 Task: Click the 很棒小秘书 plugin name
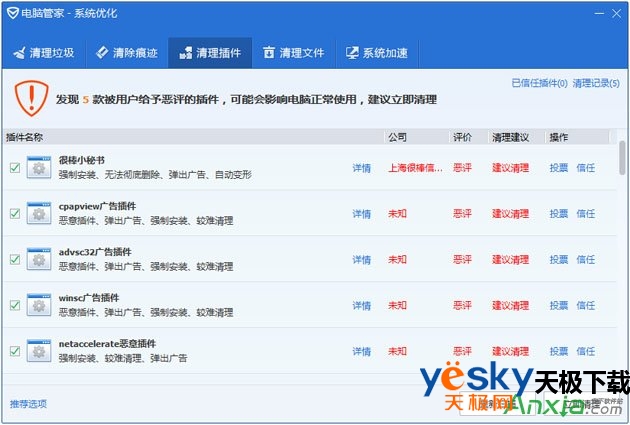click(82, 160)
